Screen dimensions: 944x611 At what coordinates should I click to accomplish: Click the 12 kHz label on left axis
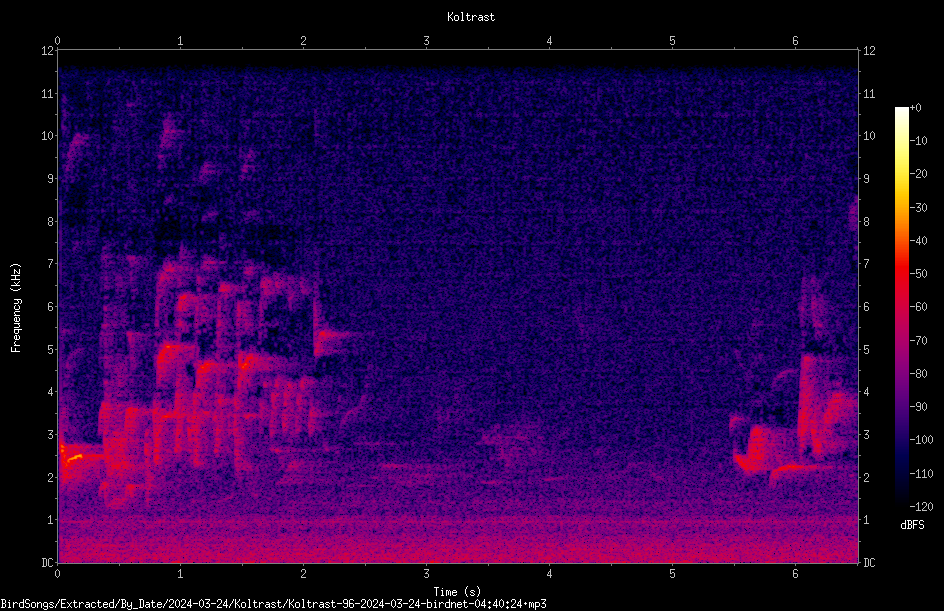click(48, 51)
